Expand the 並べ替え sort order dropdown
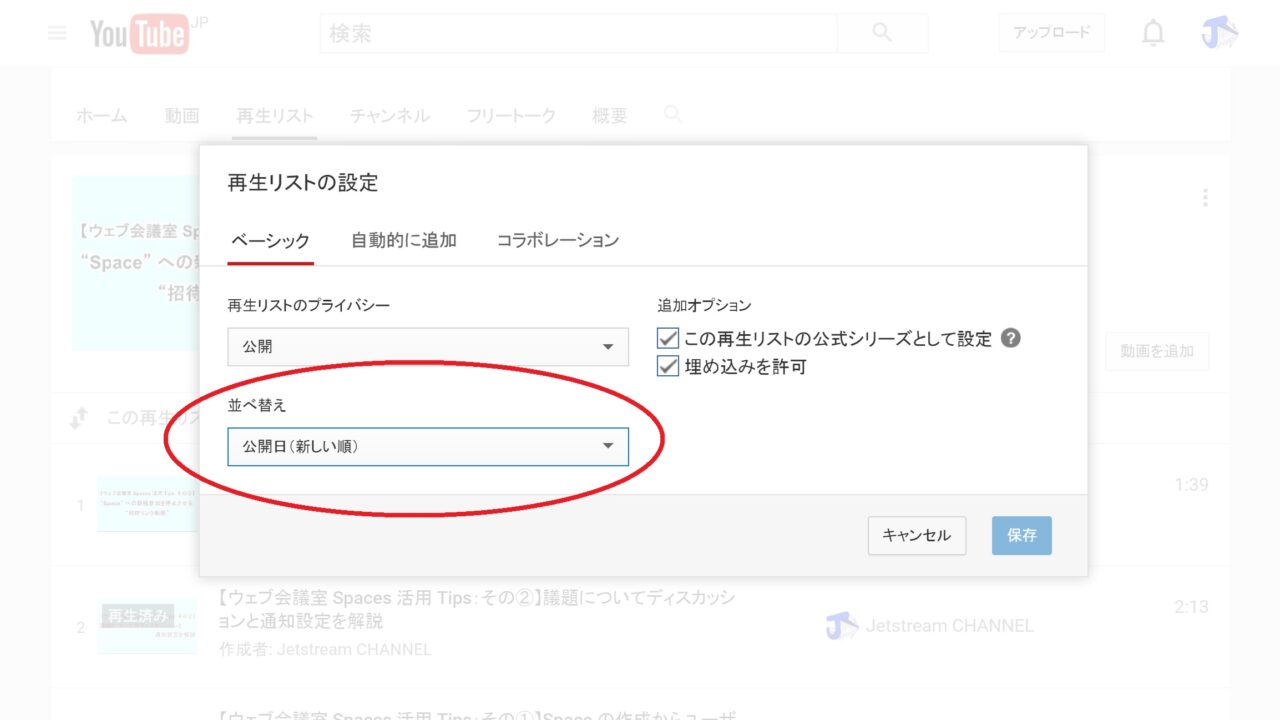This screenshot has height=720, width=1280. coord(428,447)
